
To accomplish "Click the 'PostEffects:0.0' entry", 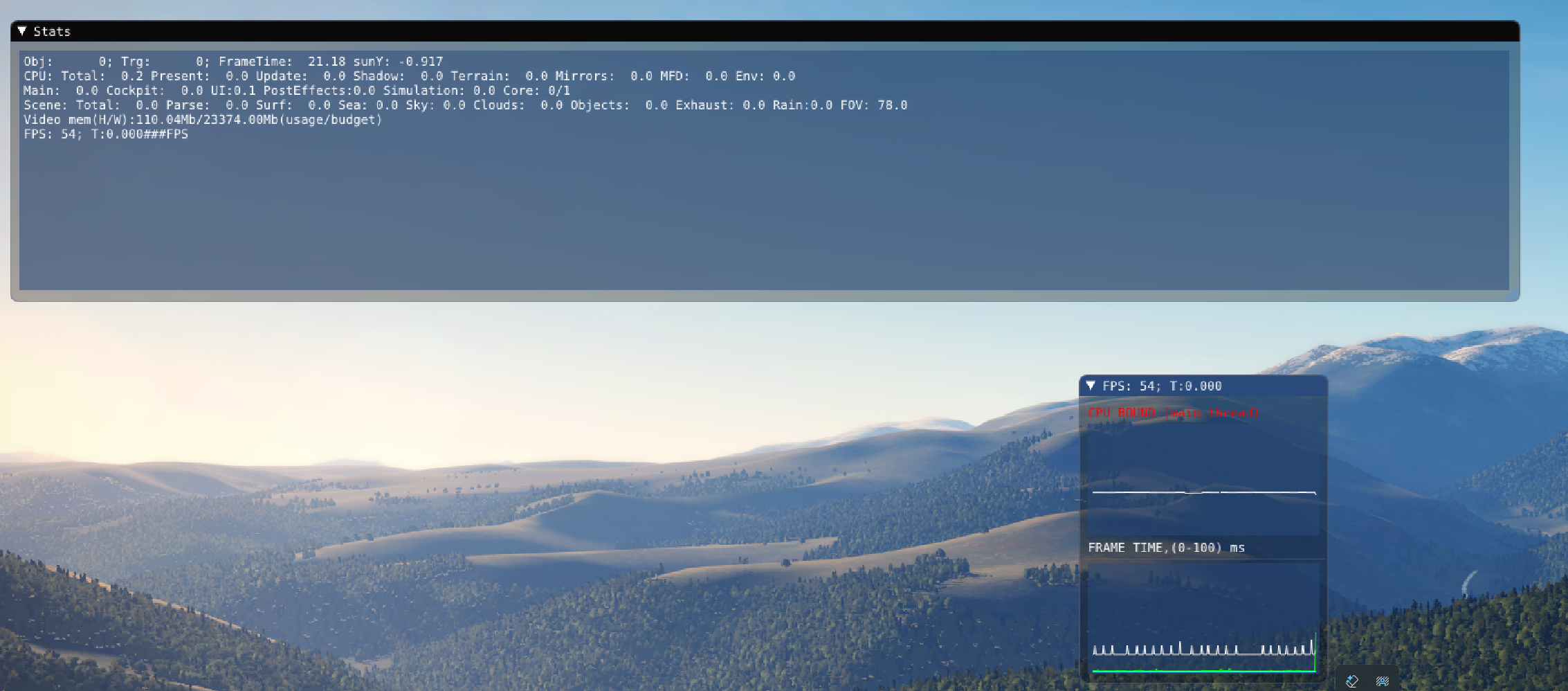I will pyautogui.click(x=319, y=91).
